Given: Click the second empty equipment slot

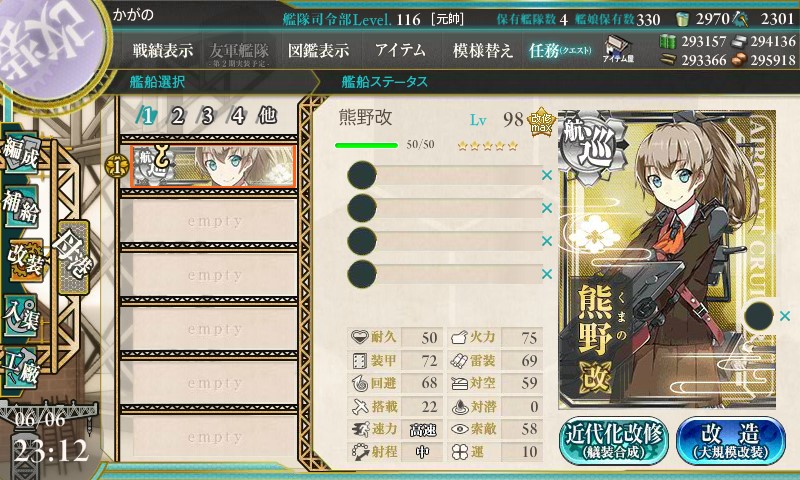Looking at the screenshot, I should pyautogui.click(x=444, y=208).
